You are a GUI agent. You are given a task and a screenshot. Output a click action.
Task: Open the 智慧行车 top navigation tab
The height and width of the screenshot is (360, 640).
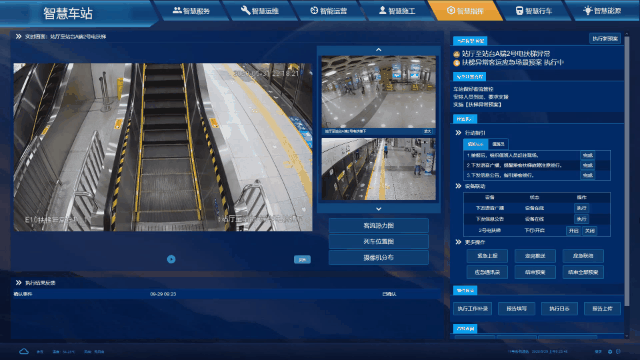pyautogui.click(x=534, y=11)
